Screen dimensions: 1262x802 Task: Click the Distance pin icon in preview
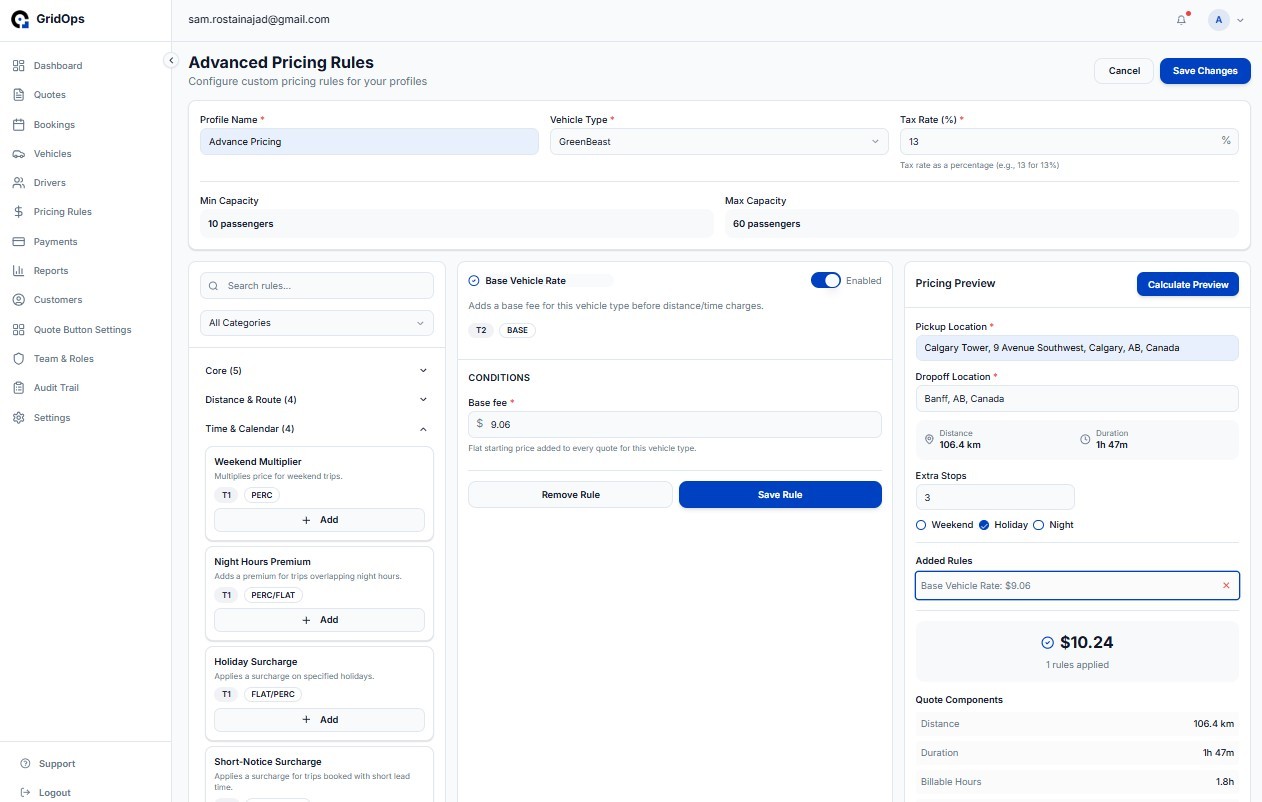click(929, 439)
